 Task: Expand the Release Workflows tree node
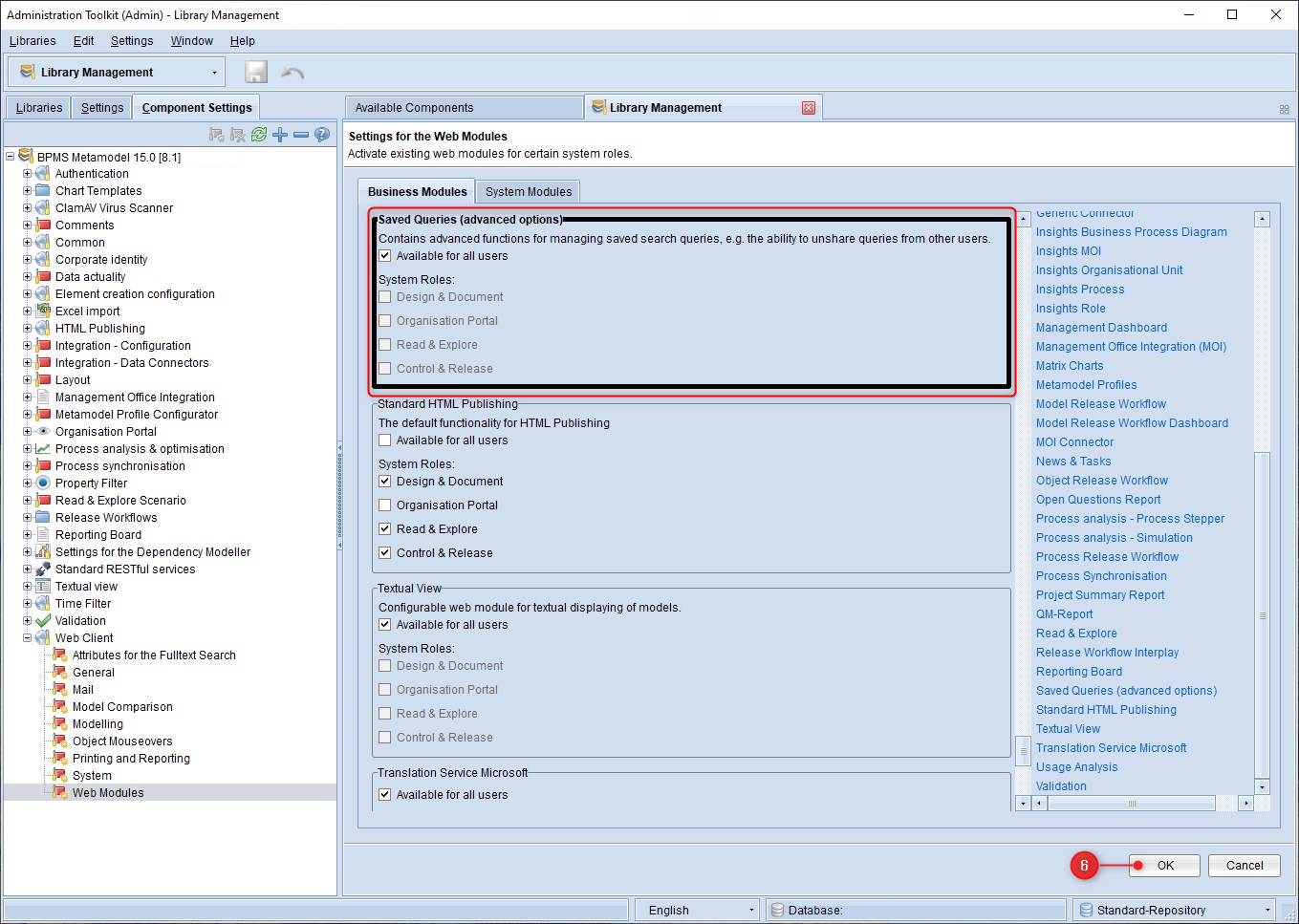point(28,518)
